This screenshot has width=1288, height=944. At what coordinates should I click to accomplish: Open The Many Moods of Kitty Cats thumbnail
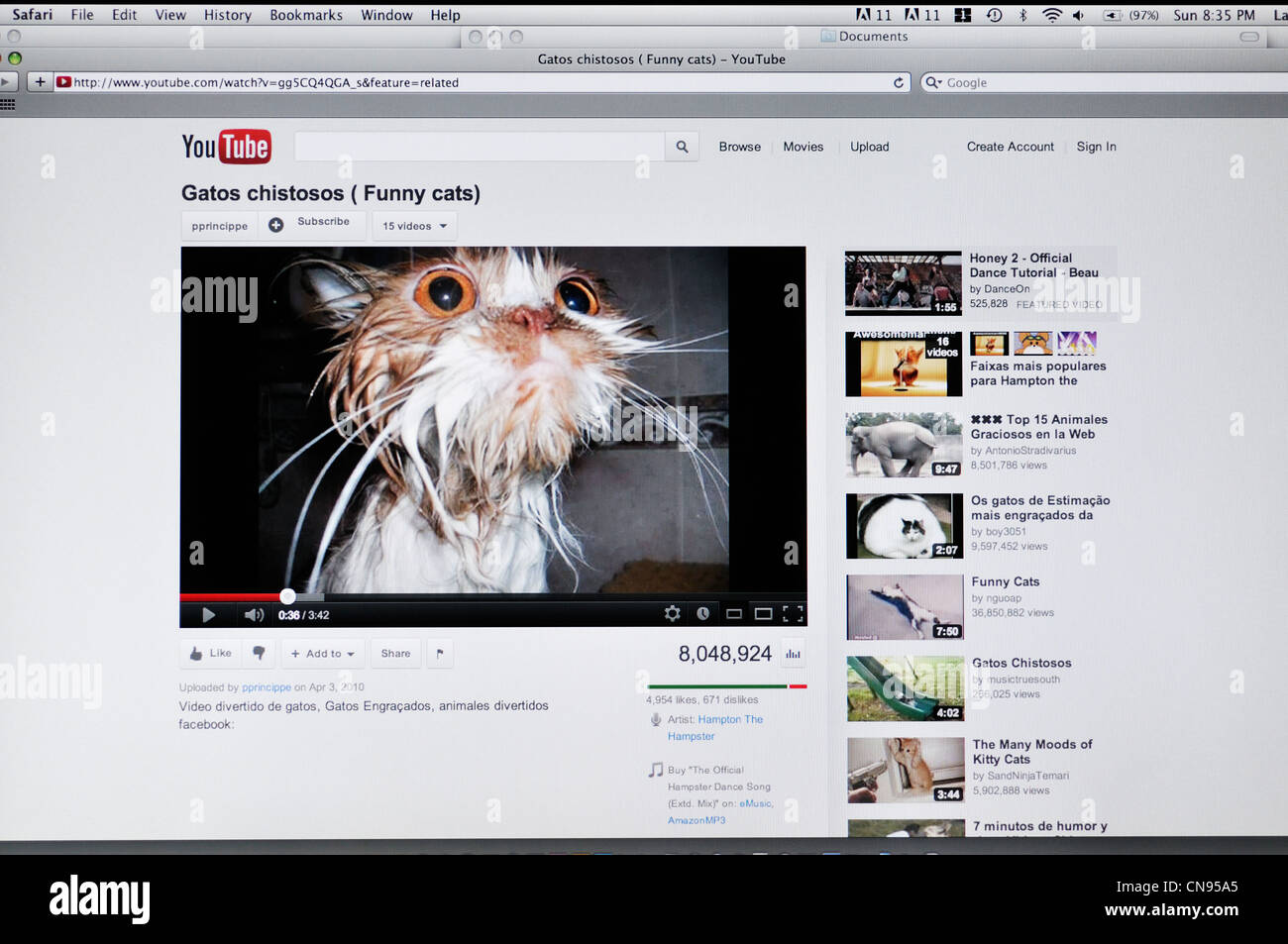(906, 770)
